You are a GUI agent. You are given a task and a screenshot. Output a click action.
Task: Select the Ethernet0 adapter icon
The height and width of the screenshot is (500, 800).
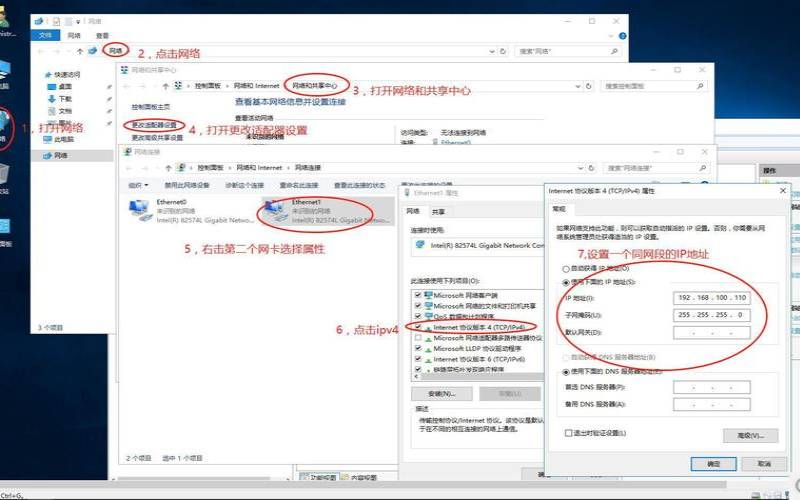coord(140,210)
